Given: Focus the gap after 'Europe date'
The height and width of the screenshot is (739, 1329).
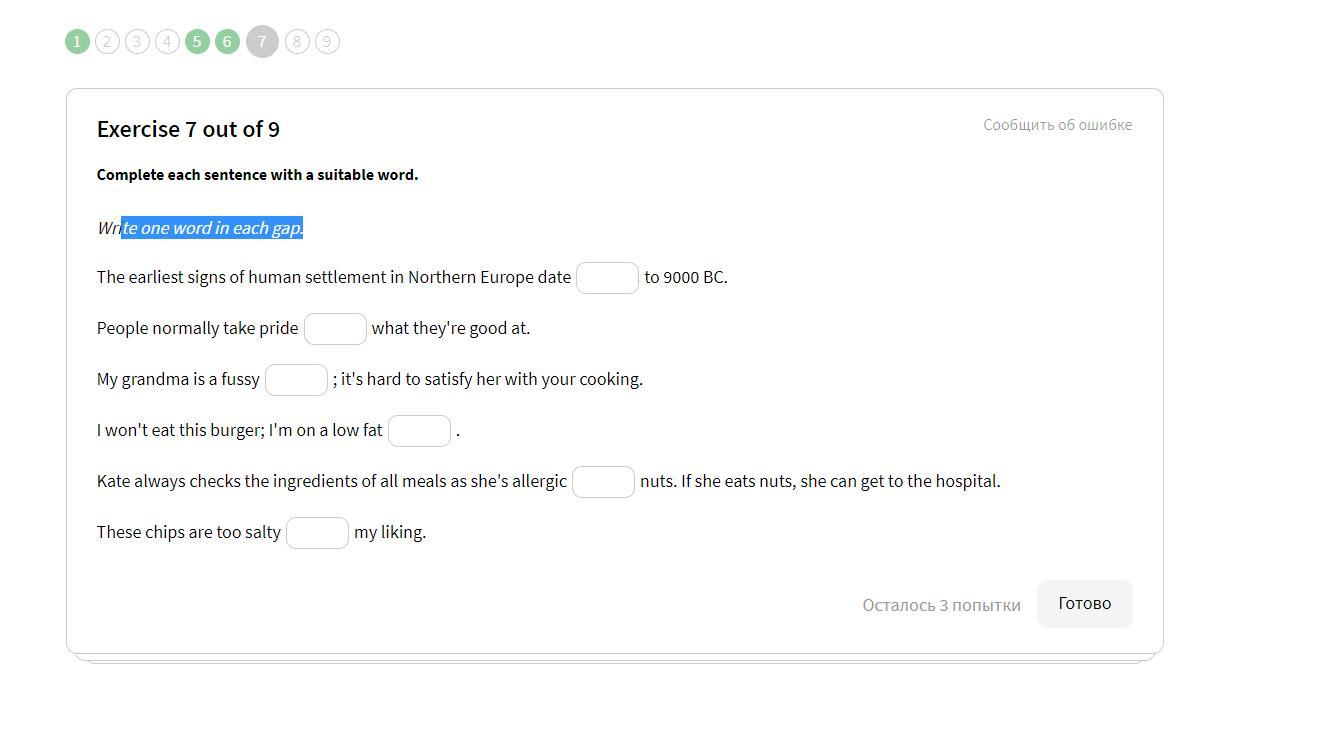Looking at the screenshot, I should 607,278.
